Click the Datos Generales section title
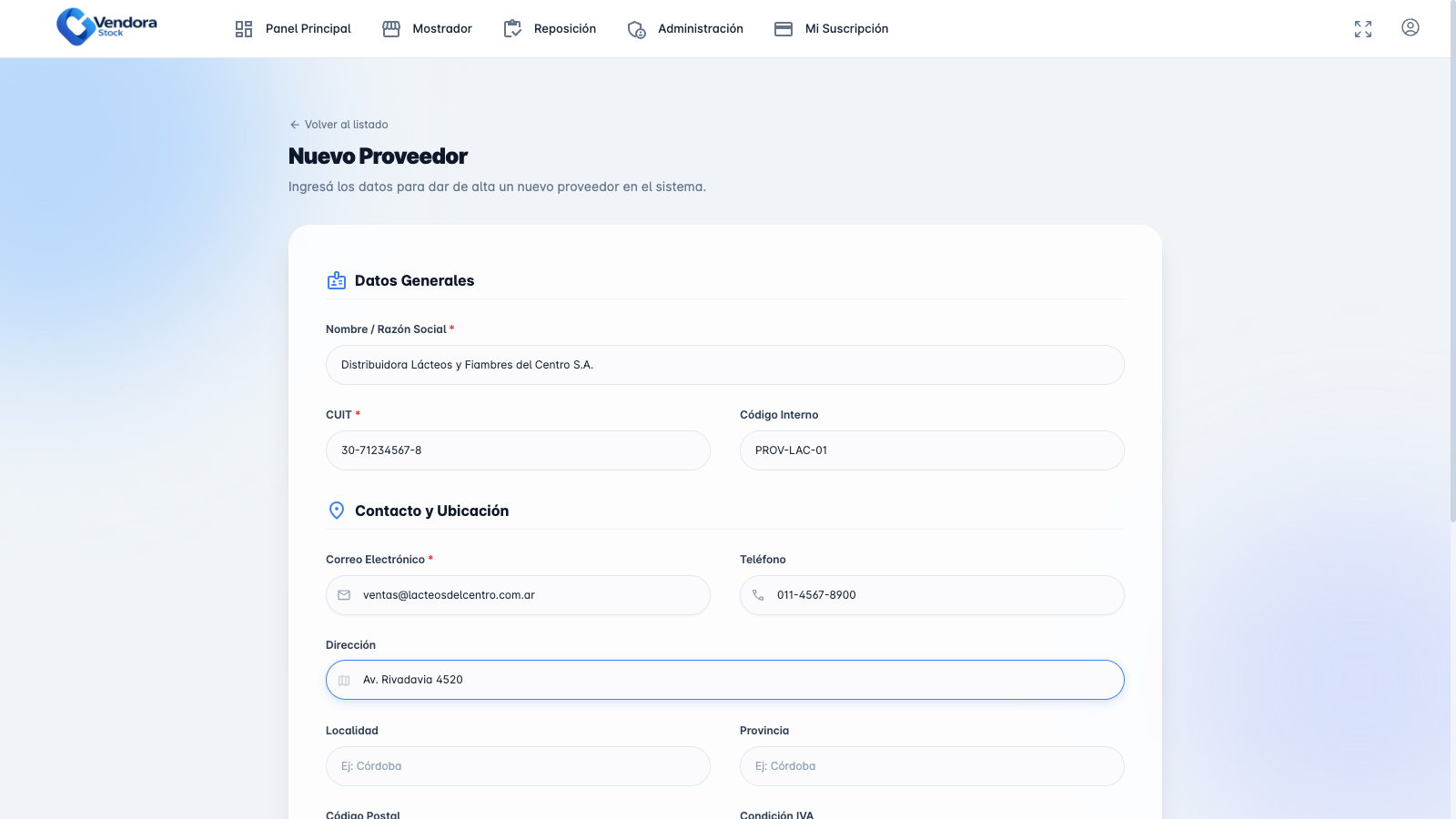Image resolution: width=1456 pixels, height=819 pixels. point(414,280)
